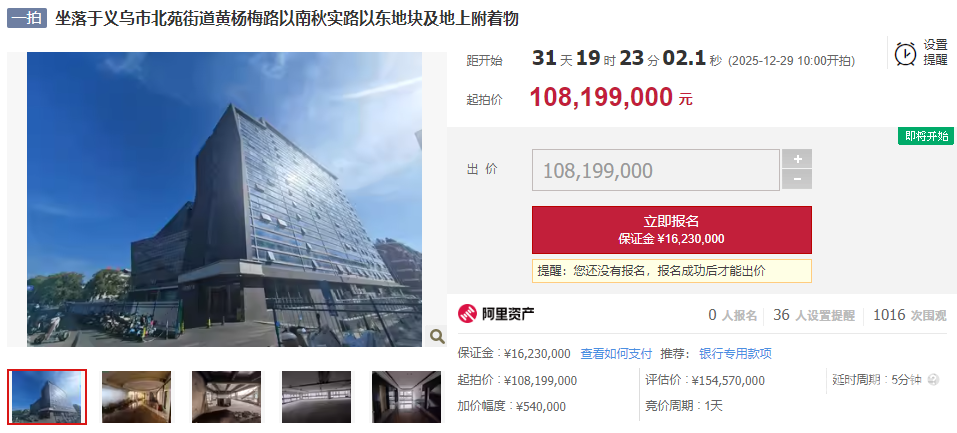
Task: Click the magnifier icon on main photo
Action: coord(437,336)
